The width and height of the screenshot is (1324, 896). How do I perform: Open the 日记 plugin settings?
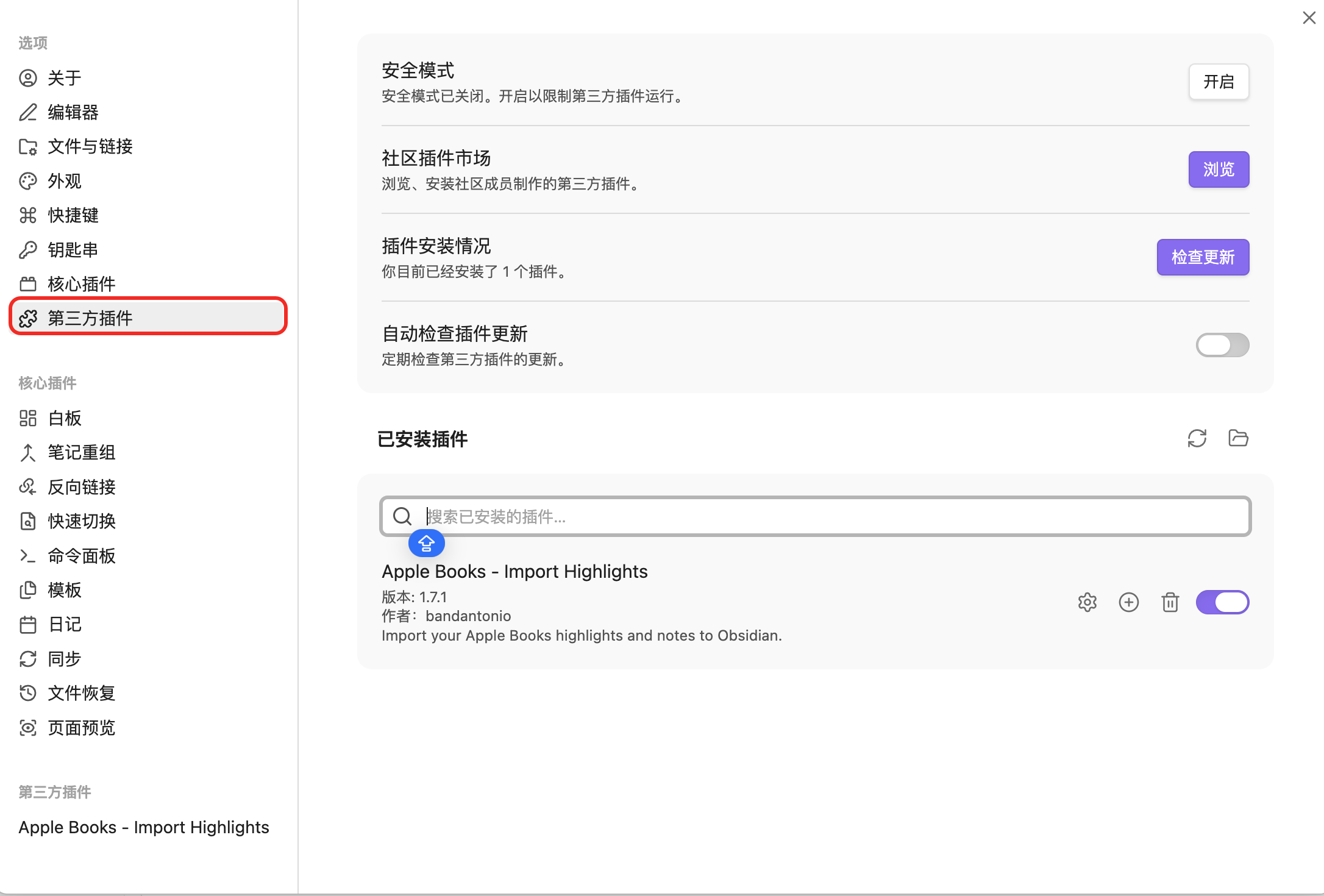(x=148, y=625)
